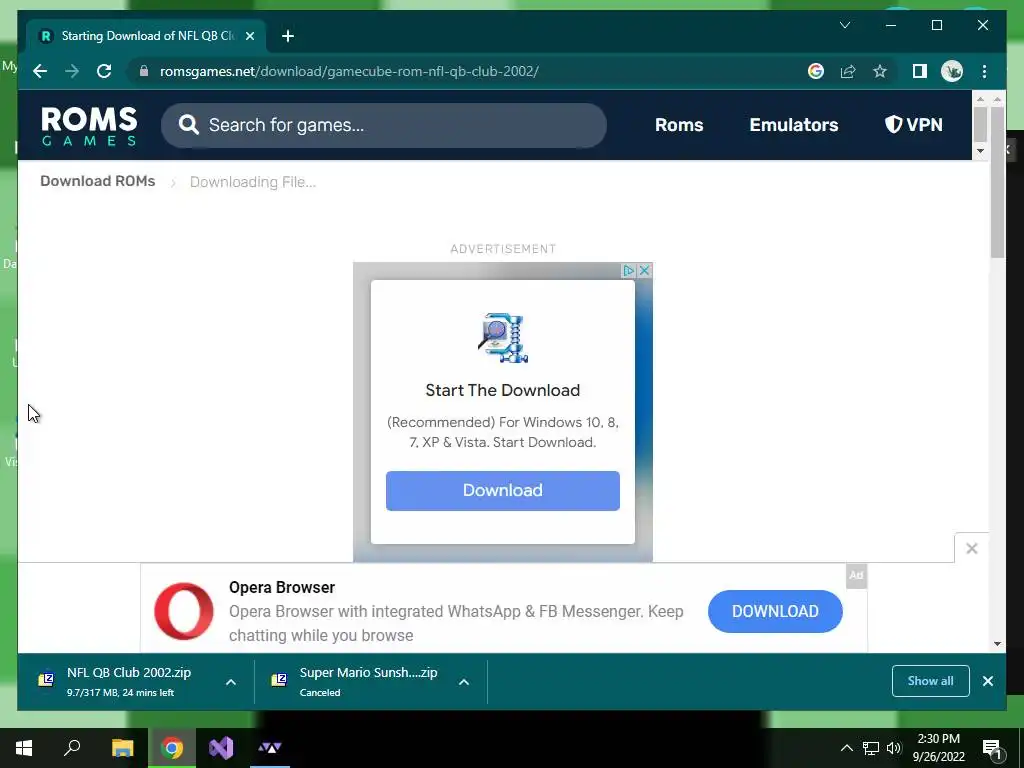
Task: Reload the current page
Action: pyautogui.click(x=104, y=71)
